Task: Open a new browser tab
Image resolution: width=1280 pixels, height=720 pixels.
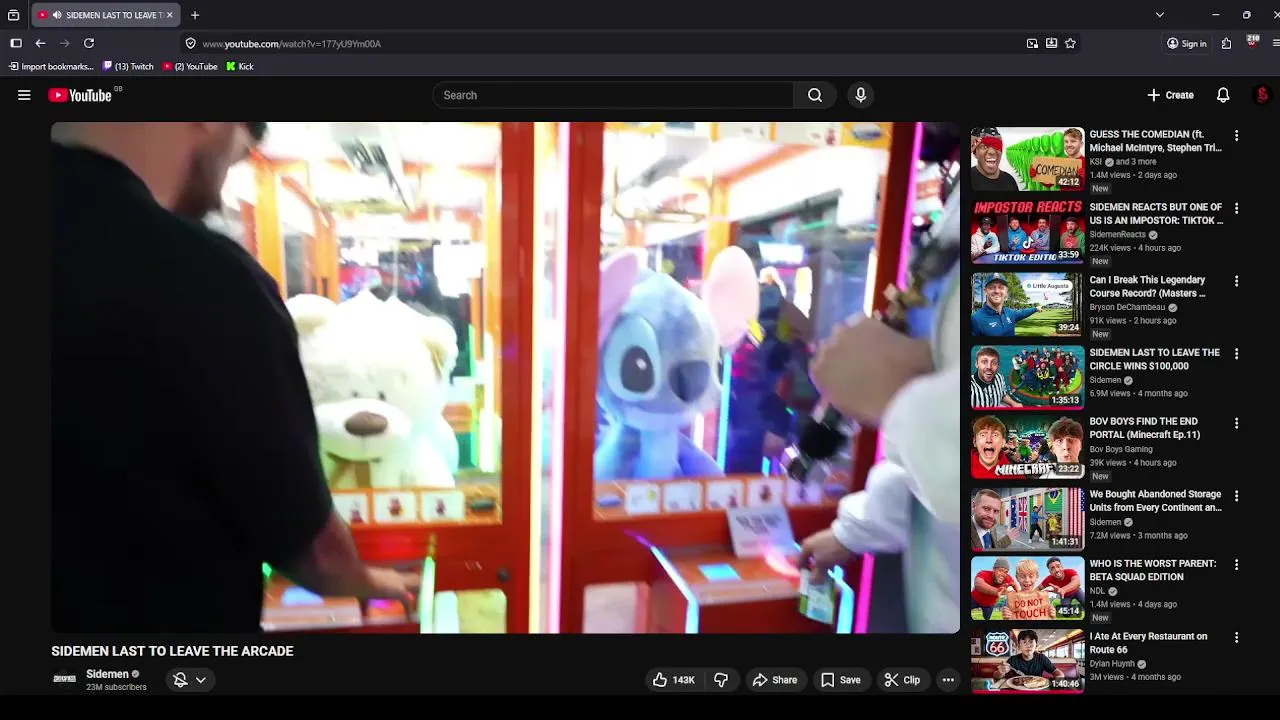Action: coord(195,15)
